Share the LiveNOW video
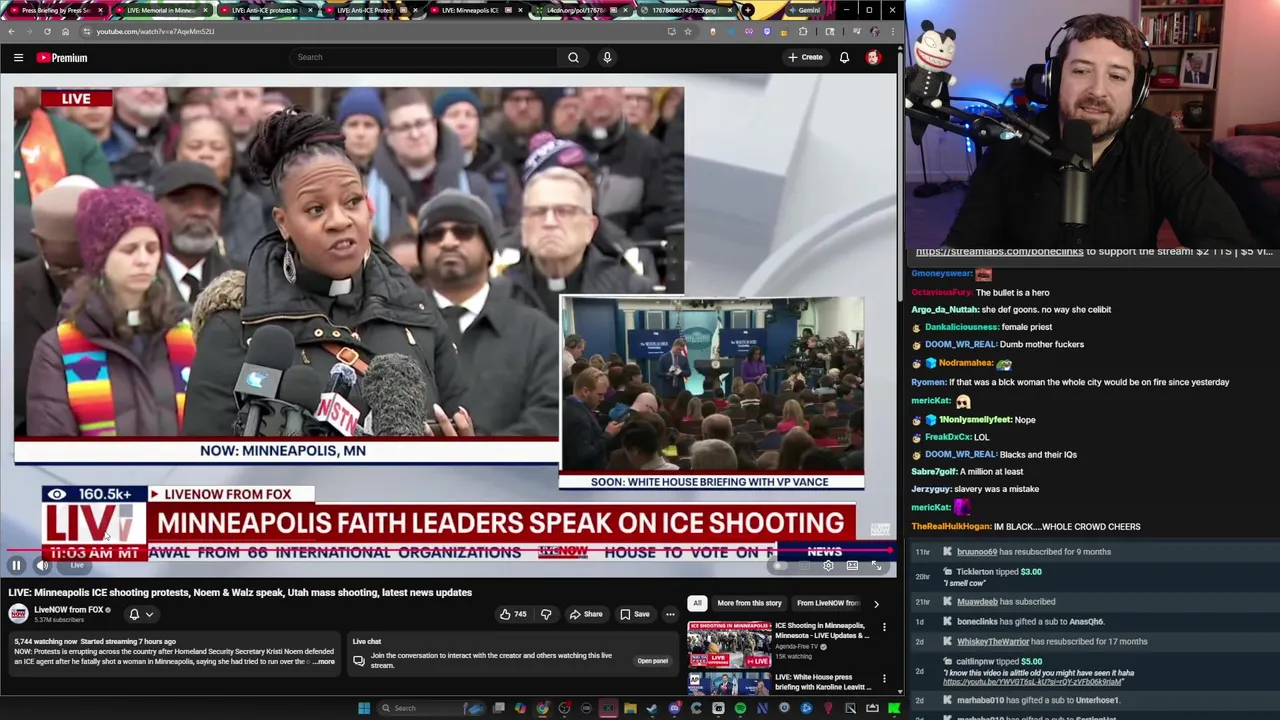 point(586,614)
